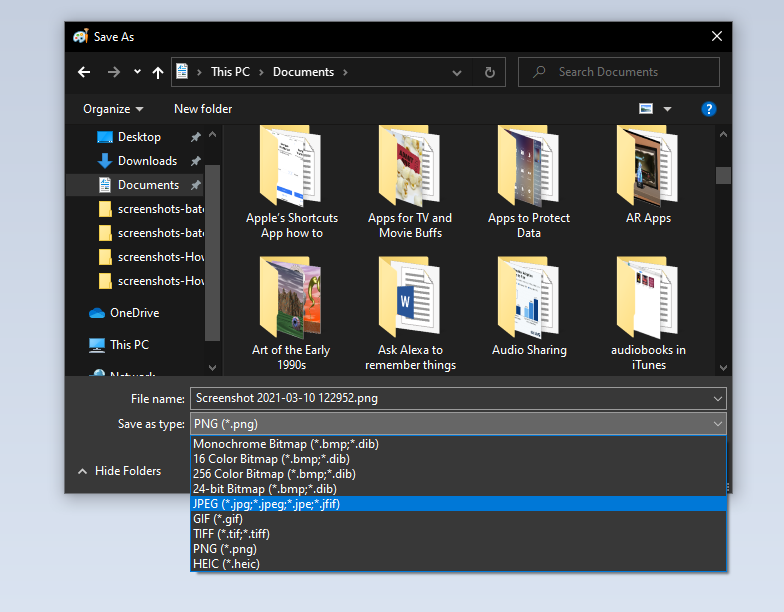Open the AR Apps folder
784x612 pixels.
(648, 175)
